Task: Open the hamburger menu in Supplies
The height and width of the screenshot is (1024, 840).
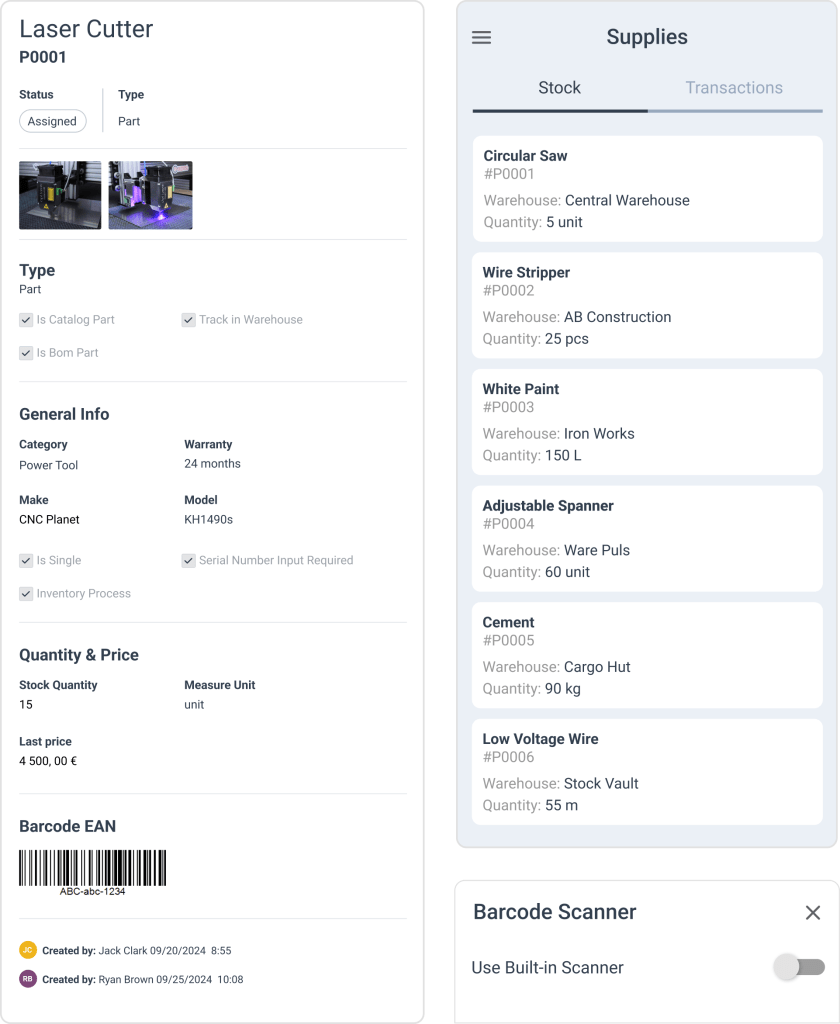Action: pyautogui.click(x=481, y=38)
